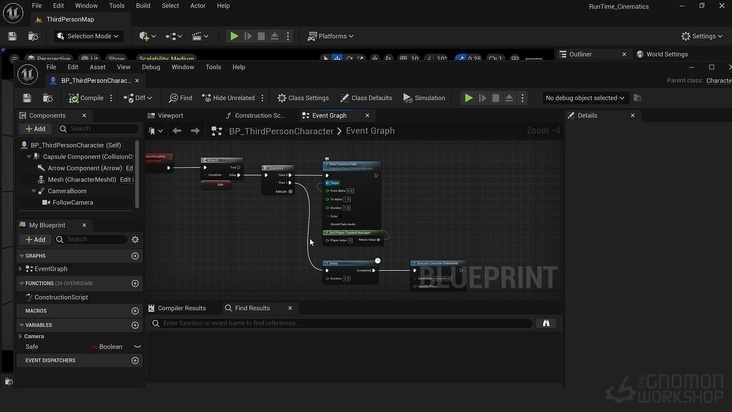
Task: Expand the Camera variables category
Action: click(x=20, y=336)
